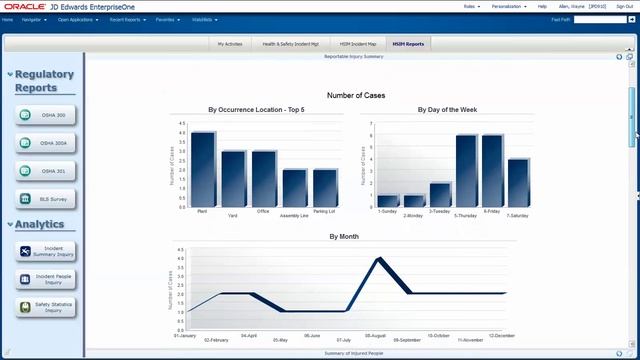
Task: Open the Favorites dropdown
Action: point(168,20)
